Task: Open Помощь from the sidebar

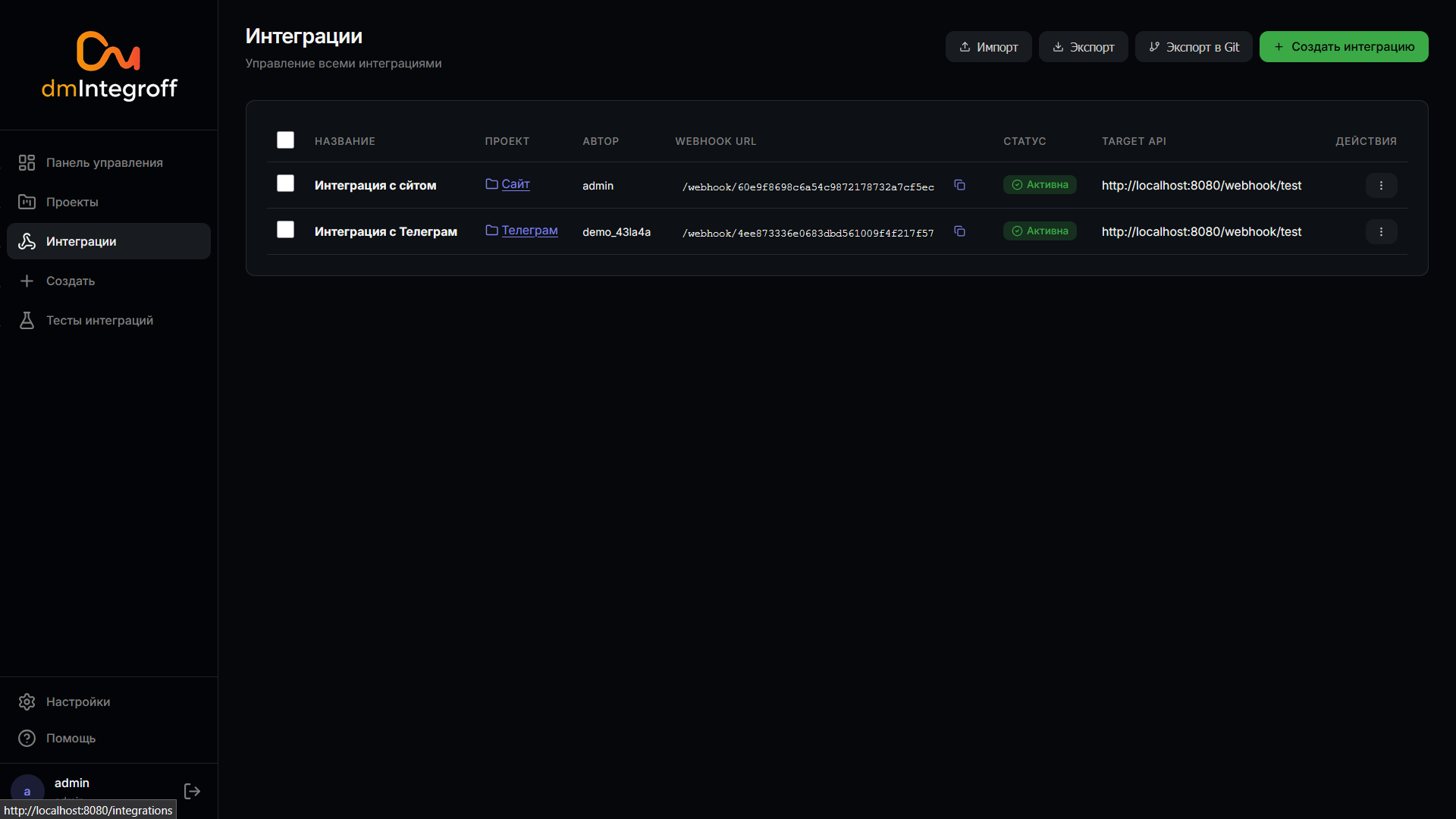Action: 71,738
